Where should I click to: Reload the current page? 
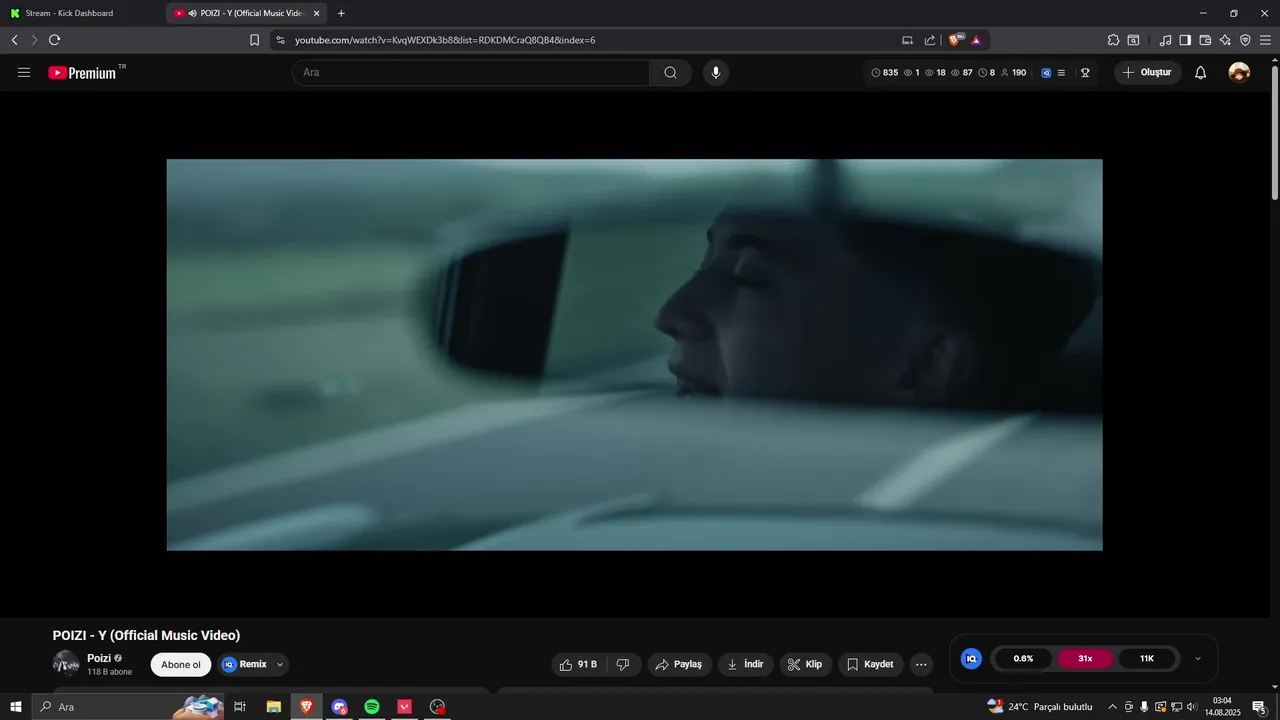54,40
